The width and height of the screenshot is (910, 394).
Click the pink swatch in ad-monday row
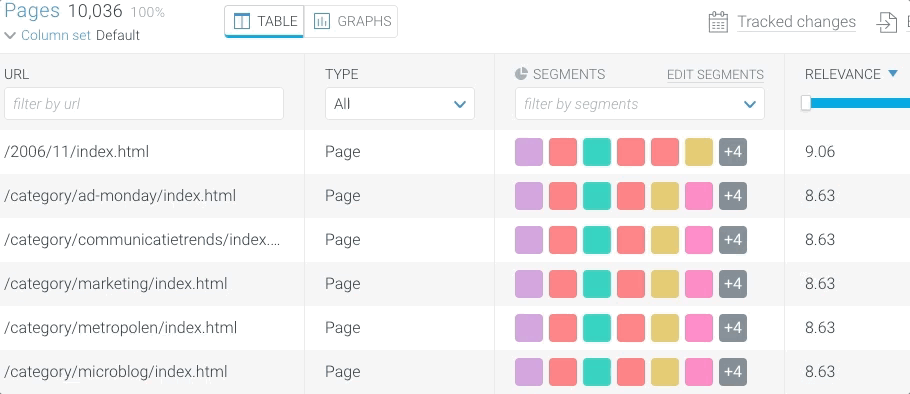(699, 196)
